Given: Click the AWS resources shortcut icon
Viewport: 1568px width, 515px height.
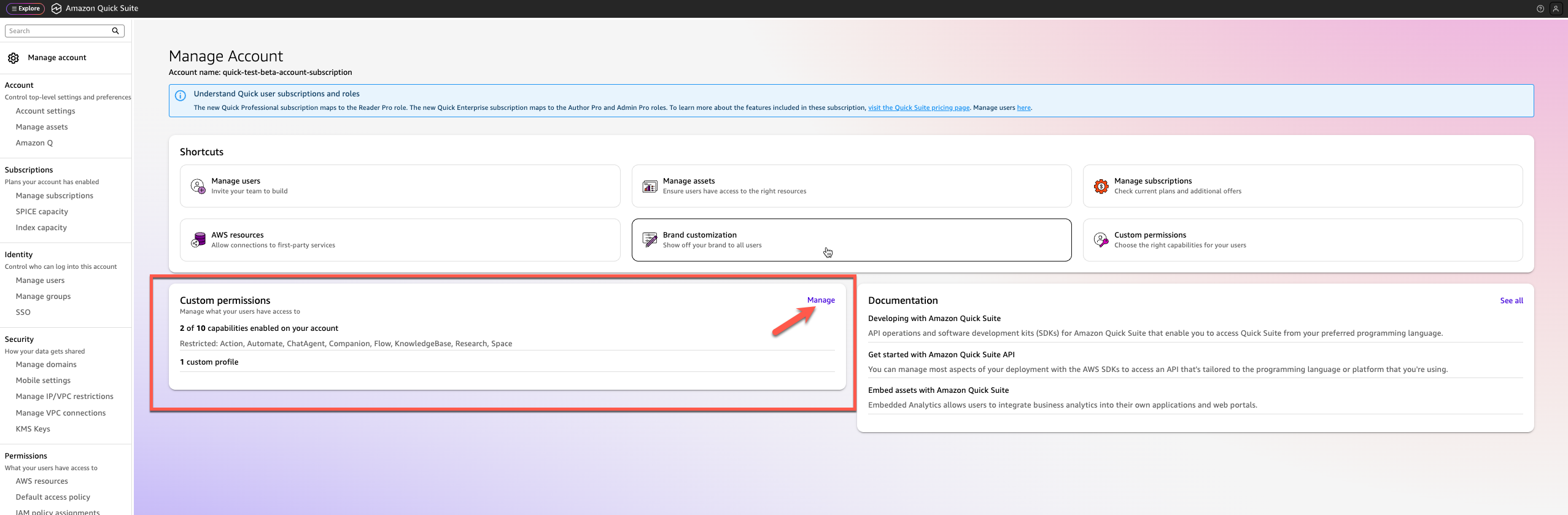Looking at the screenshot, I should (x=198, y=240).
